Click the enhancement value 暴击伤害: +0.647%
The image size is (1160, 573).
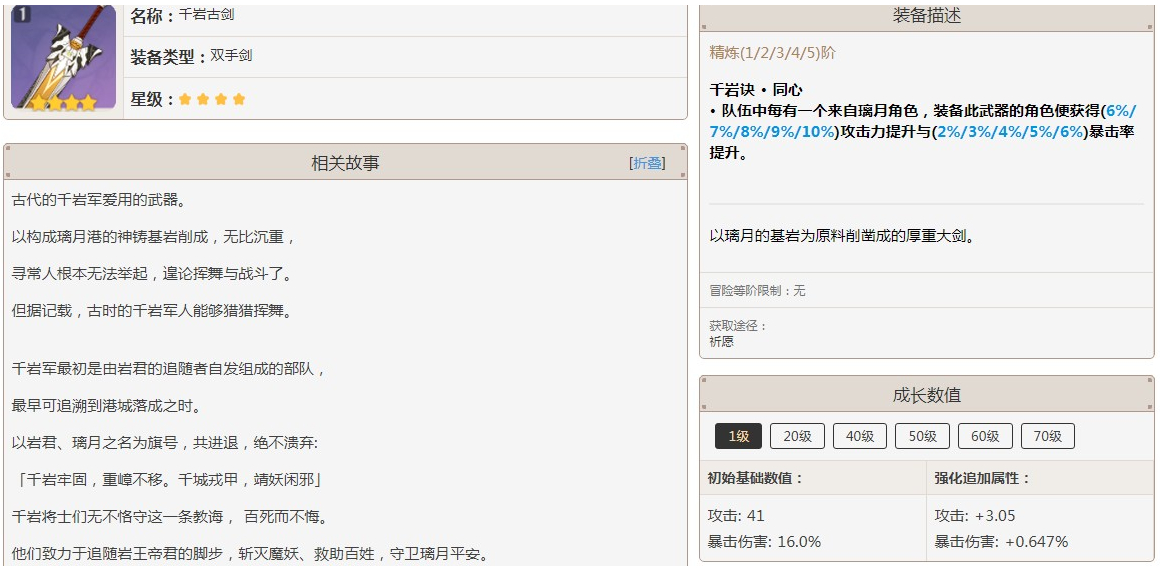click(1001, 541)
